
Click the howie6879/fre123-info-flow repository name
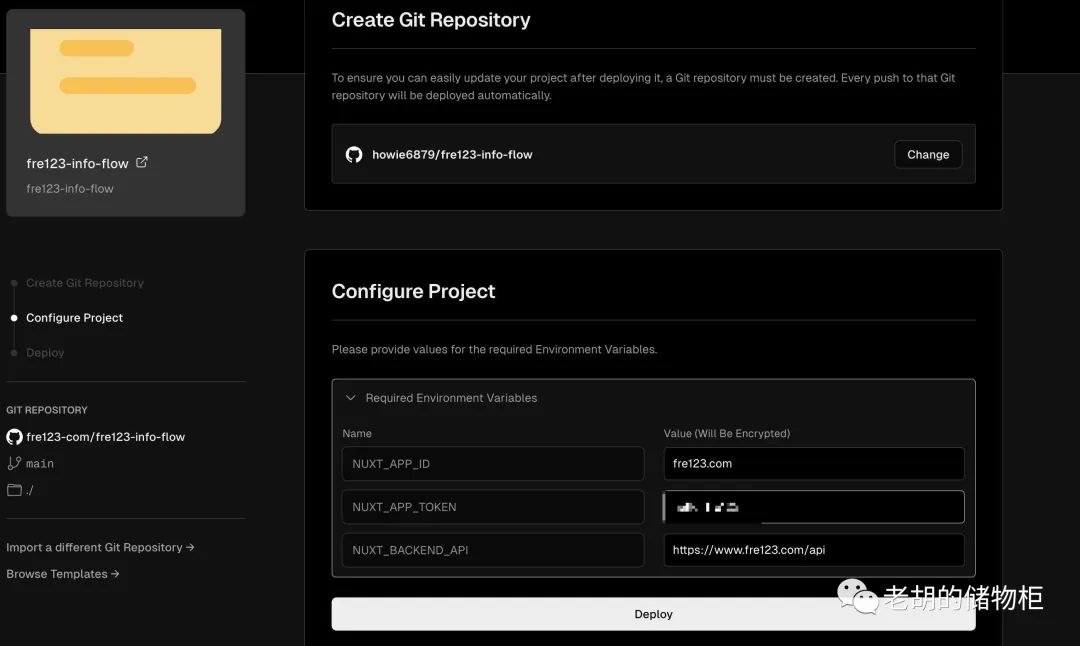(x=452, y=154)
